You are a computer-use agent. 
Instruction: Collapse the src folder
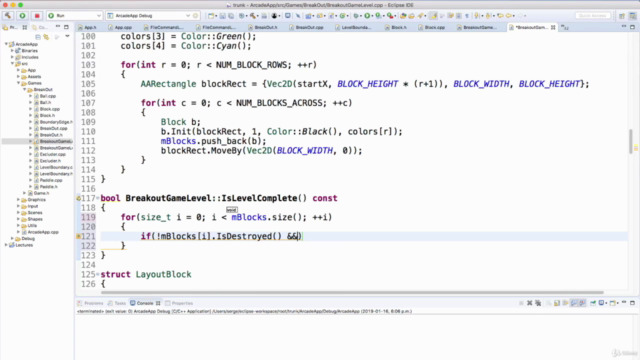[x=12, y=64]
